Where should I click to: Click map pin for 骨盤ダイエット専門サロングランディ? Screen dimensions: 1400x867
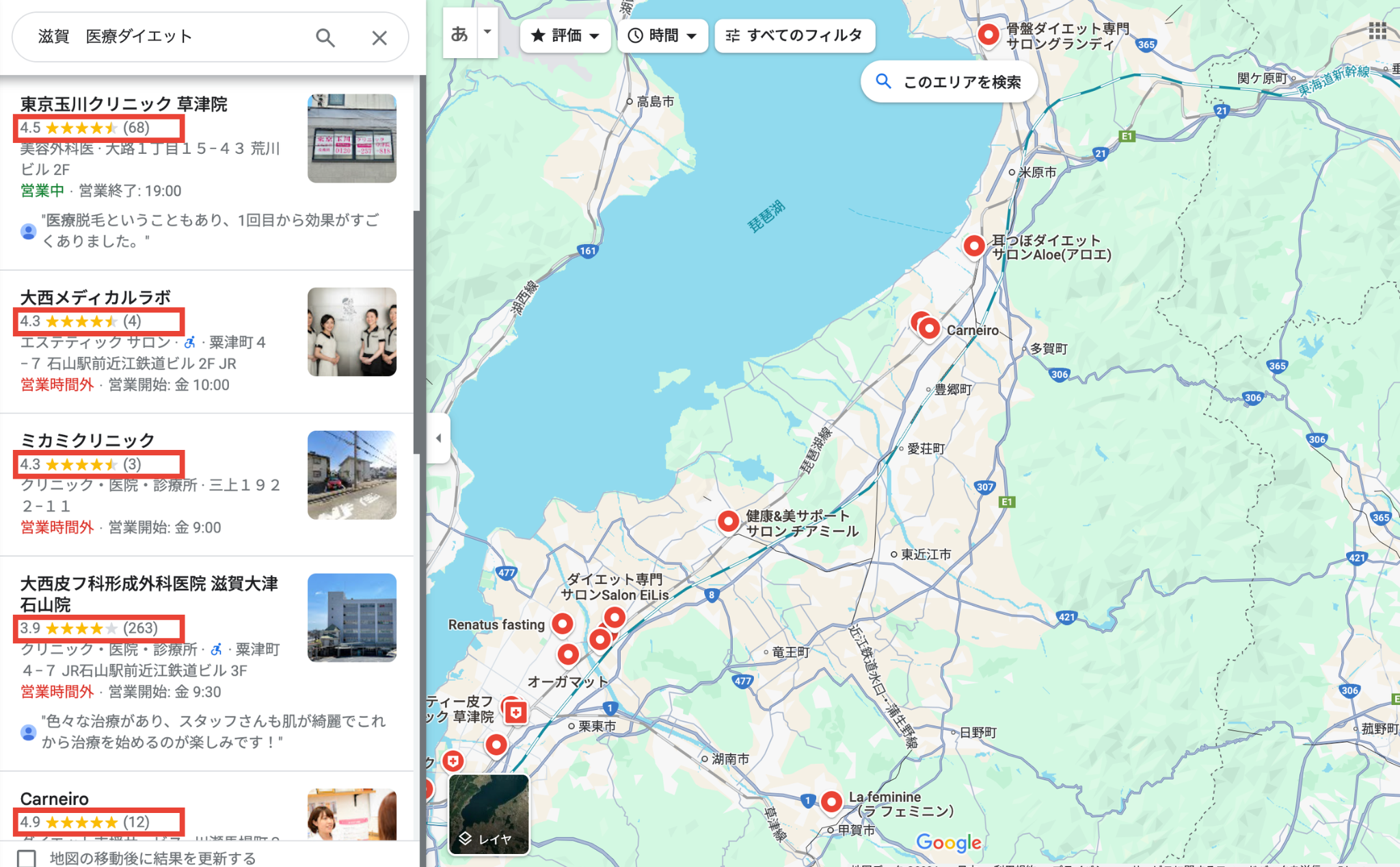988,34
